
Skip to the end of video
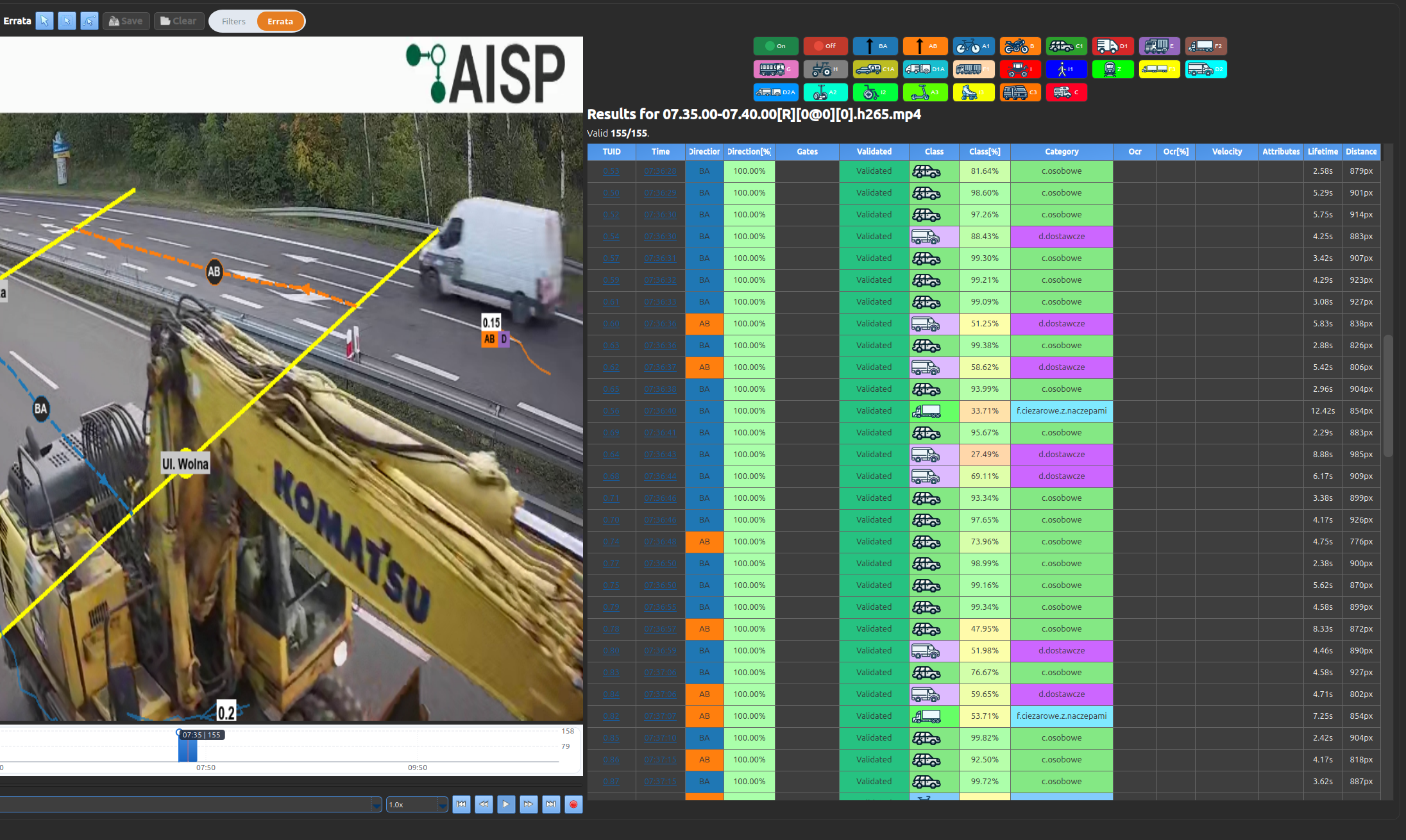[x=551, y=804]
